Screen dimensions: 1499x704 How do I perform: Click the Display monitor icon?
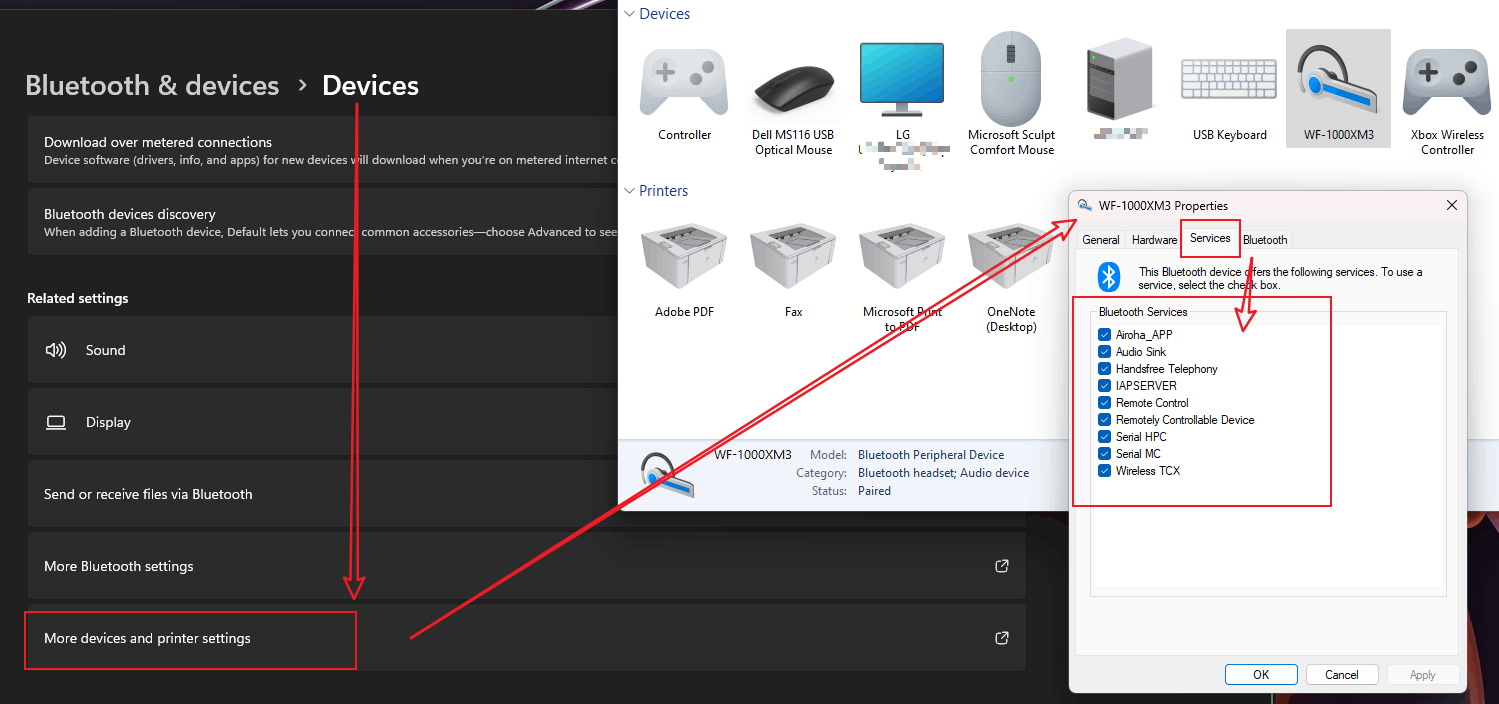(56, 422)
